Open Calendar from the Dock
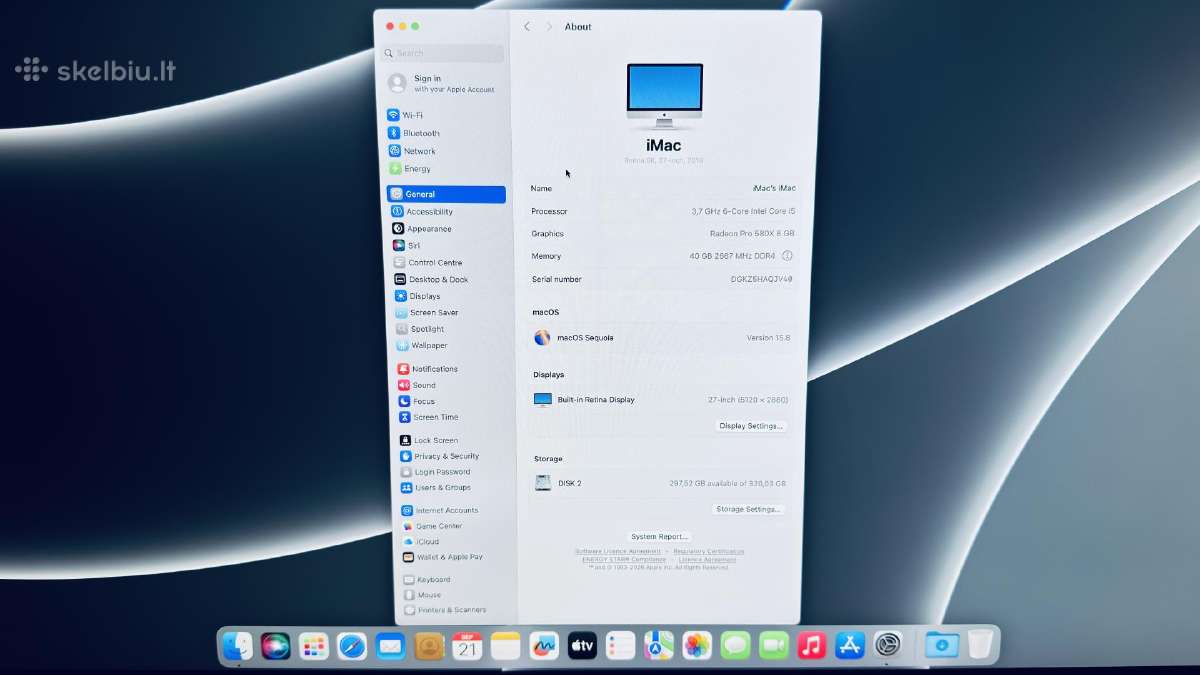The height and width of the screenshot is (675, 1200). (467, 646)
